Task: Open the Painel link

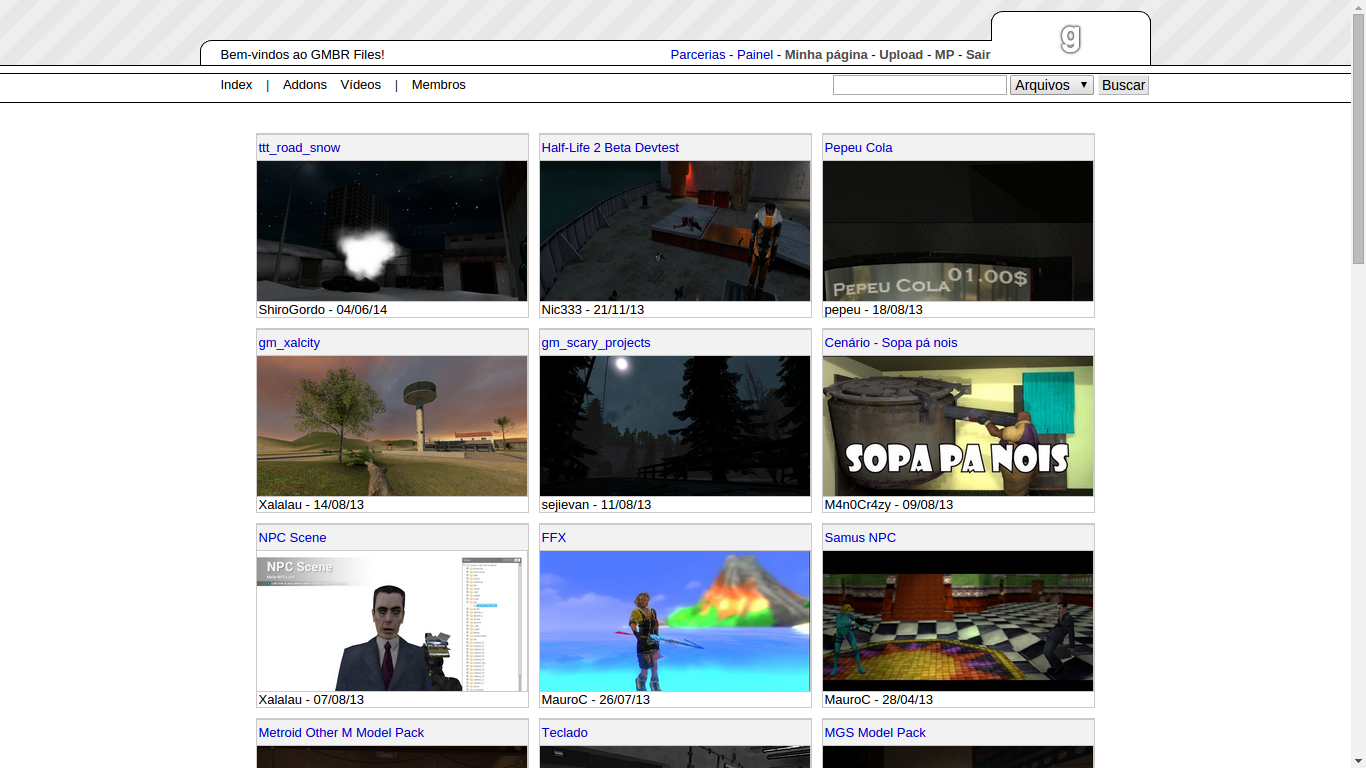Action: click(754, 55)
